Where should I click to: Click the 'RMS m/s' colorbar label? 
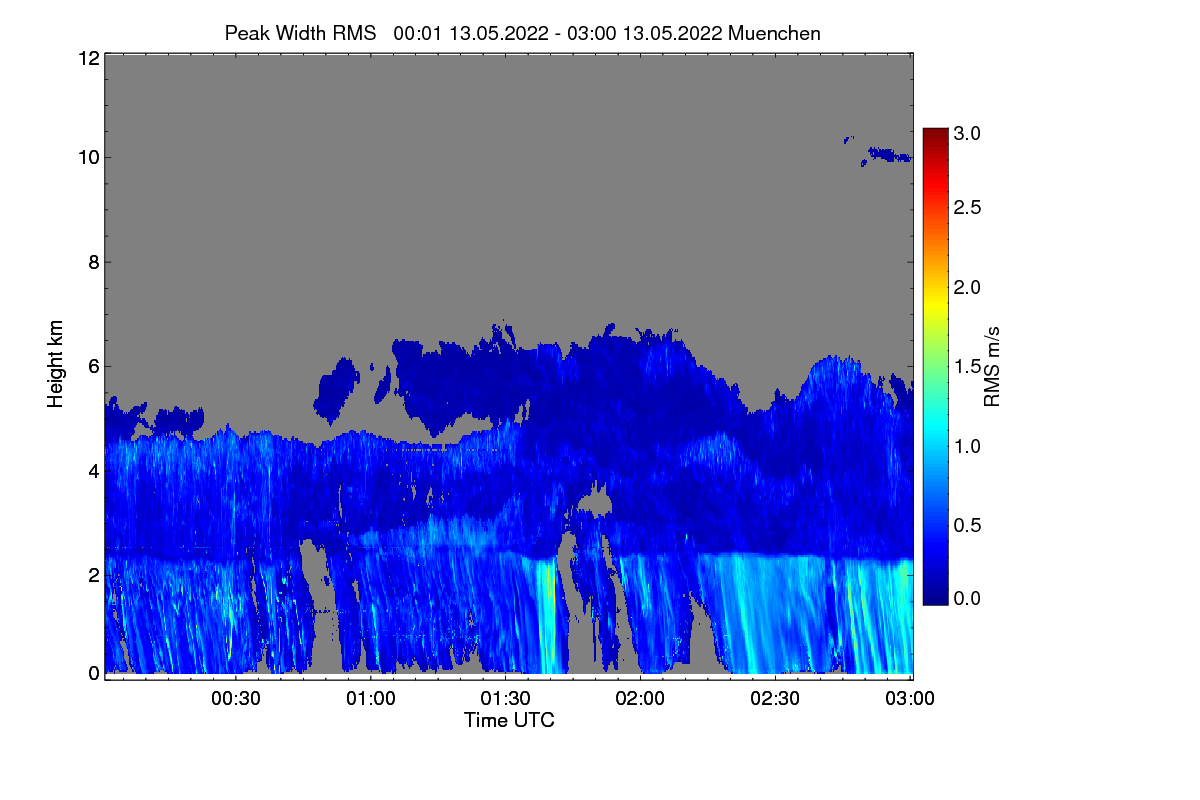click(992, 365)
